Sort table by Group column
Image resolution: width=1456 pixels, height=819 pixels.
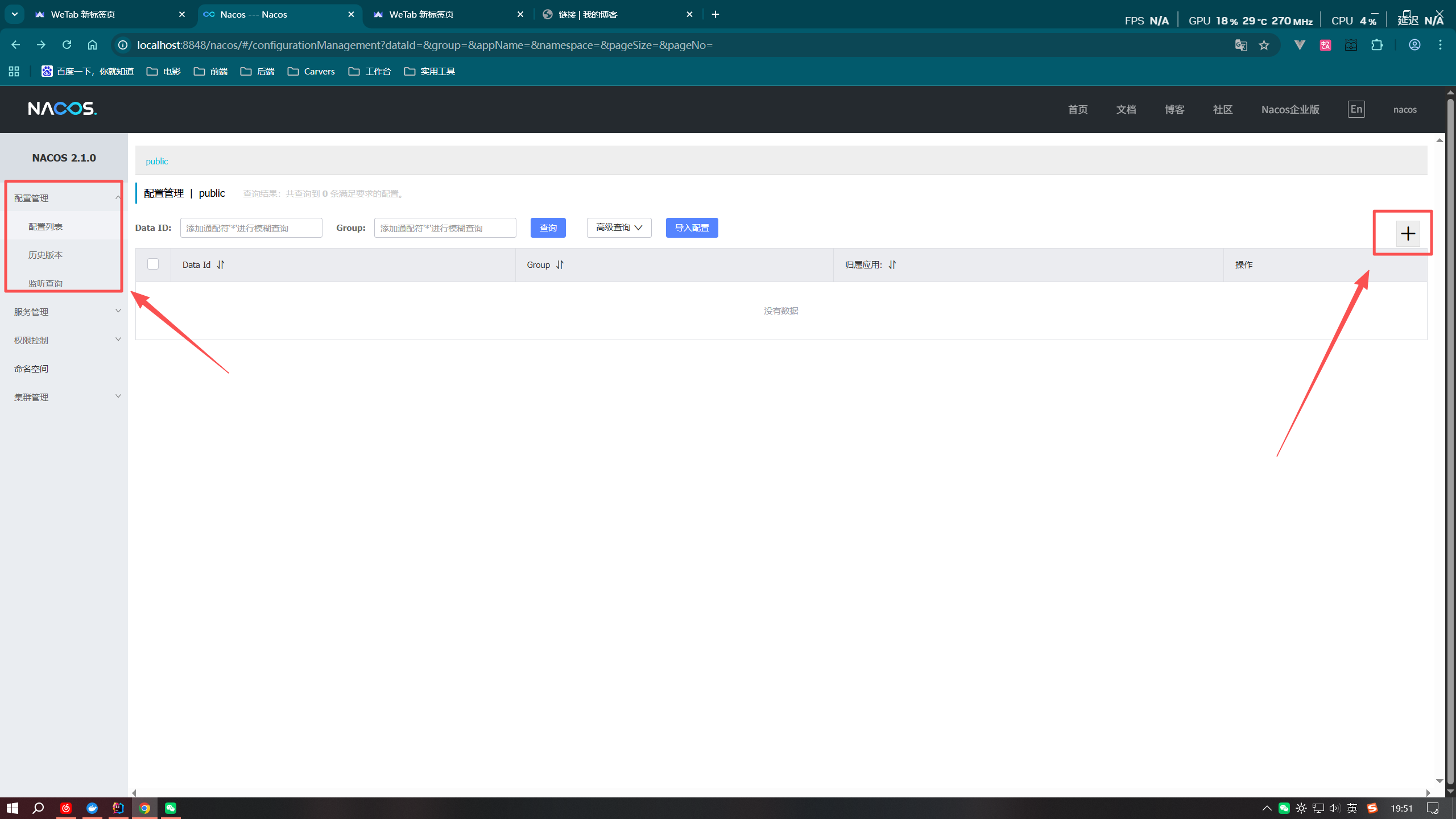pos(560,264)
